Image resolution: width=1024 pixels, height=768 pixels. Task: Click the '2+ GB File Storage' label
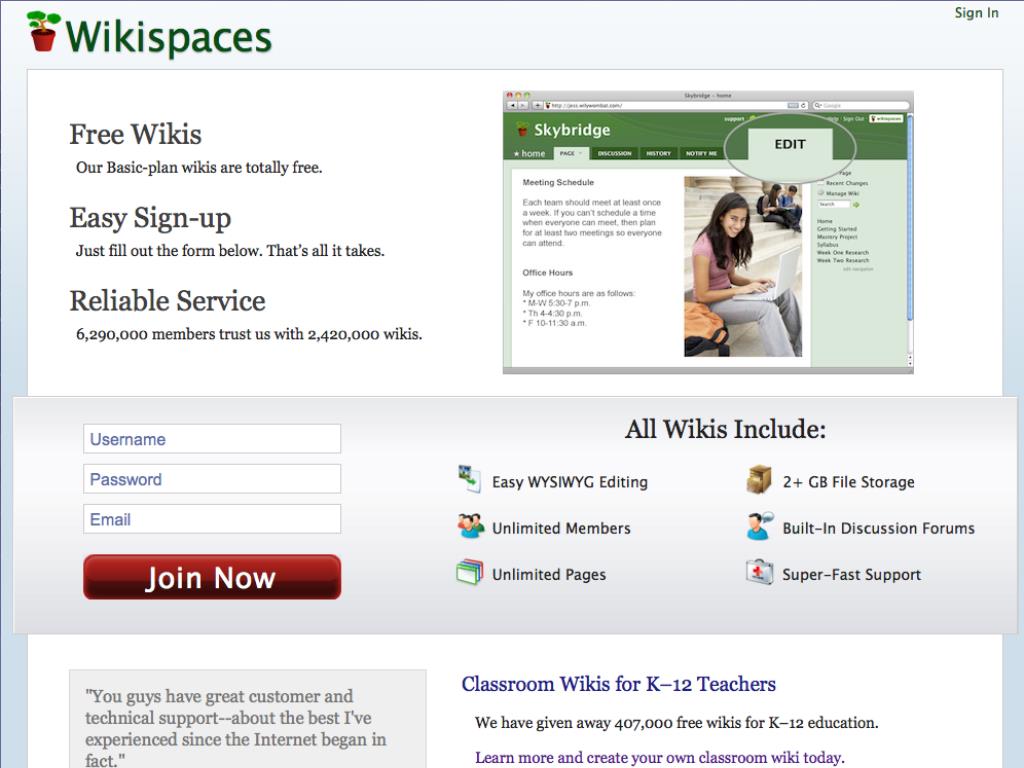[x=848, y=482]
